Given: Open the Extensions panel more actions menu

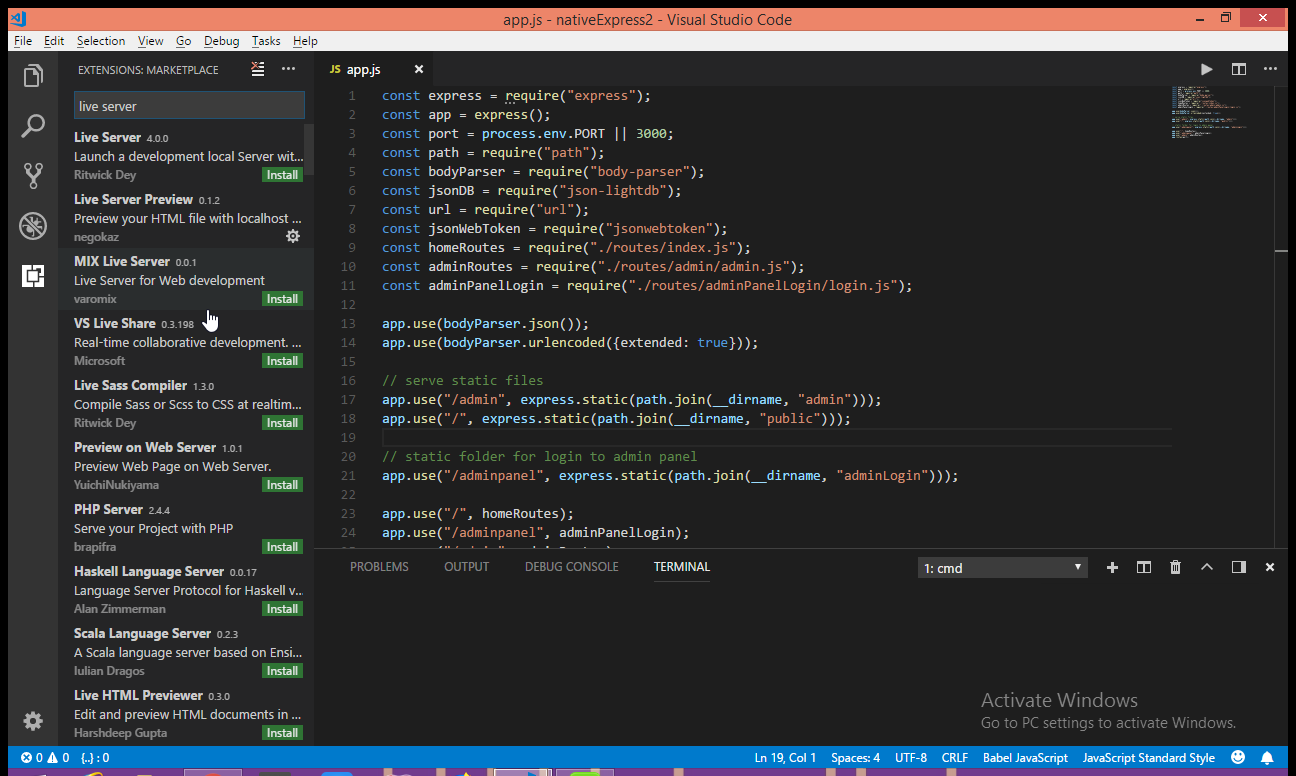Looking at the screenshot, I should [288, 69].
